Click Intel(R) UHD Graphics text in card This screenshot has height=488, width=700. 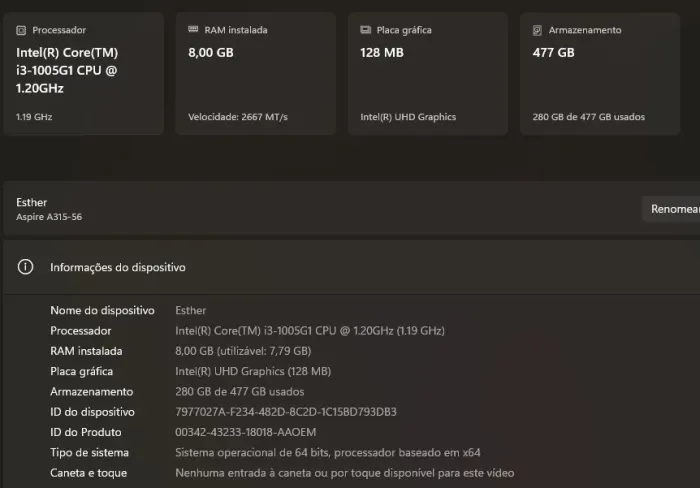[x=408, y=117]
